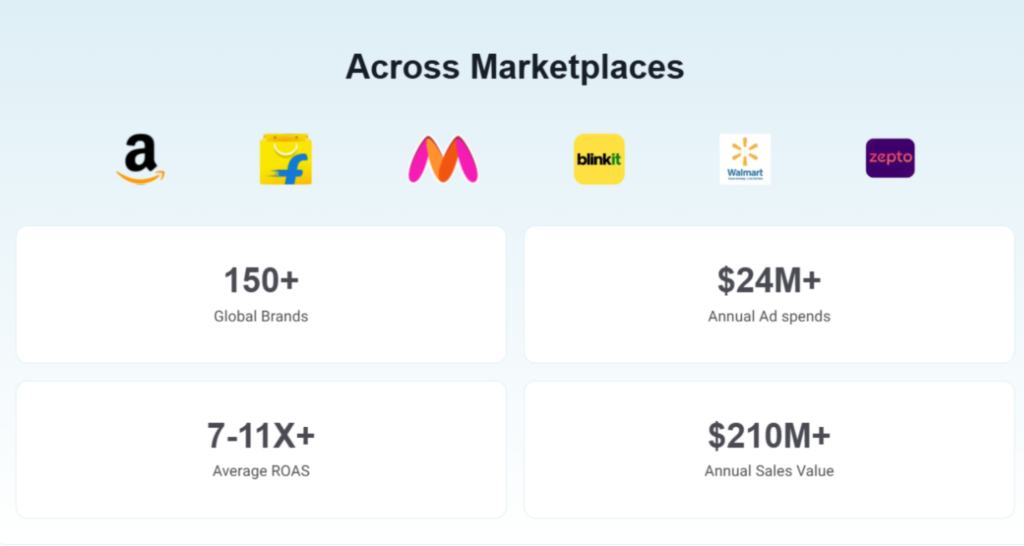Viewport: 1024px width, 546px height.
Task: Select the Annual Ad spends label
Action: pyautogui.click(x=769, y=316)
